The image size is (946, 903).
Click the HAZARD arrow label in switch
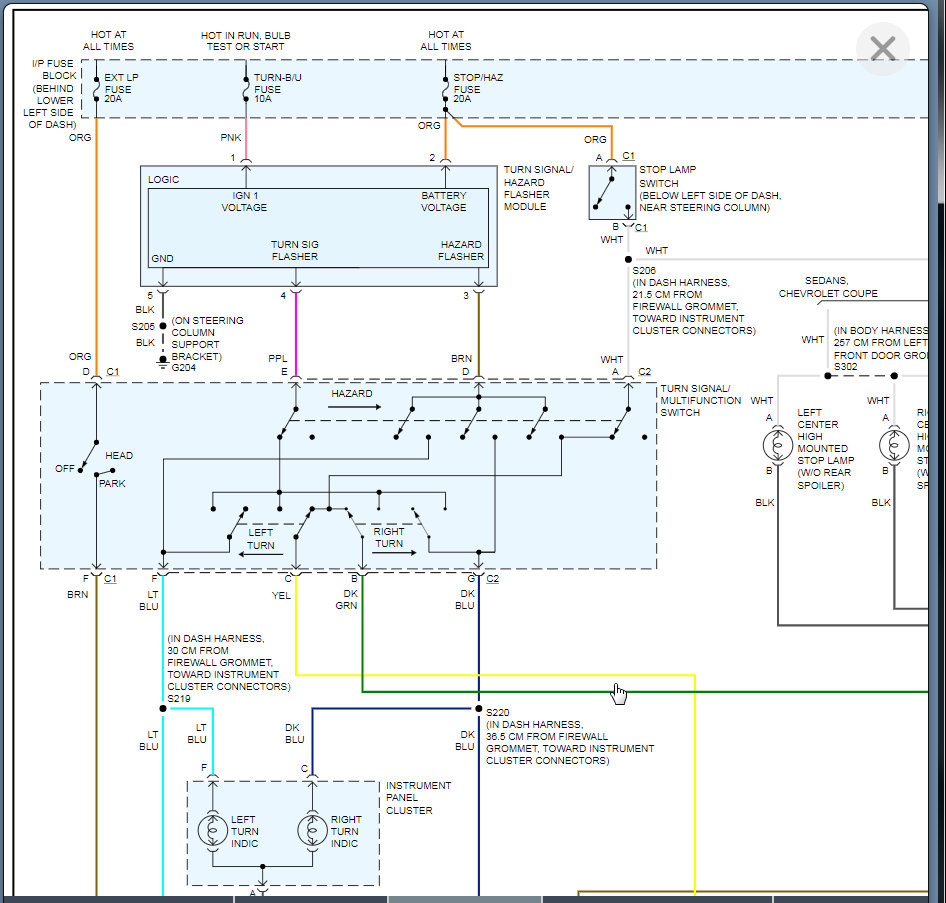tap(352, 393)
